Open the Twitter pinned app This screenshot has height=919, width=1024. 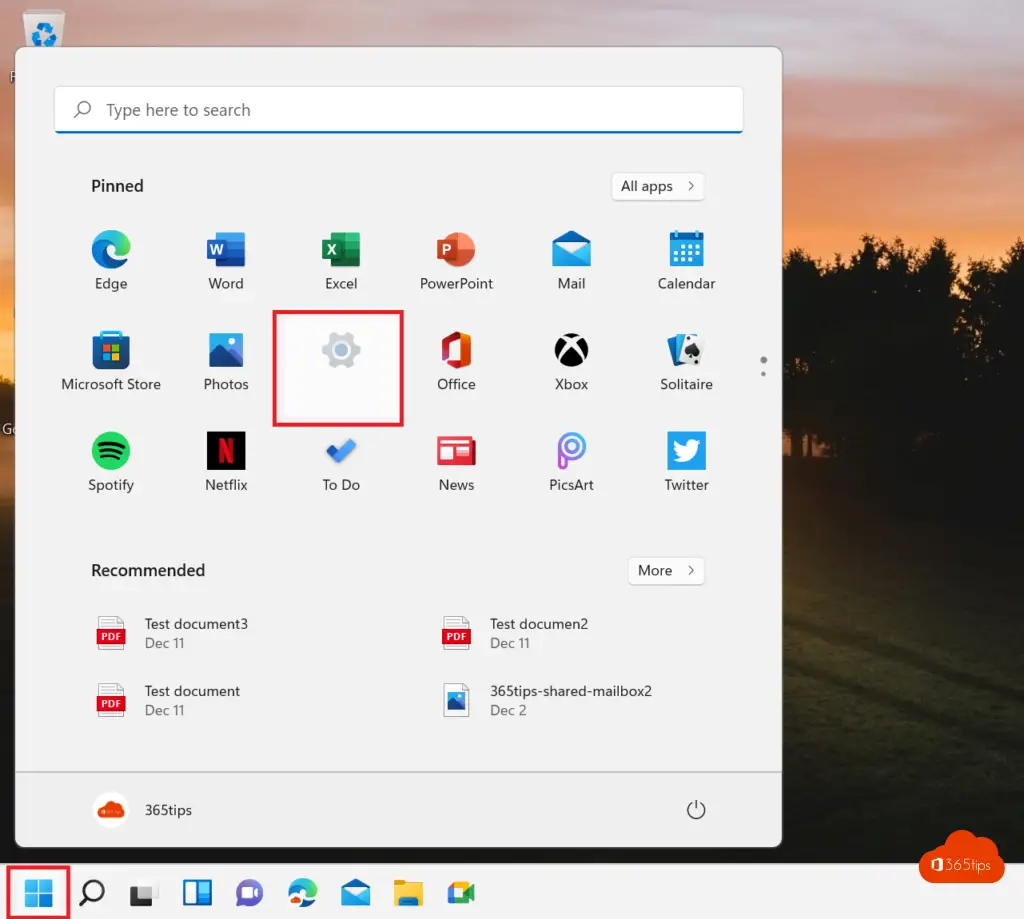[686, 460]
